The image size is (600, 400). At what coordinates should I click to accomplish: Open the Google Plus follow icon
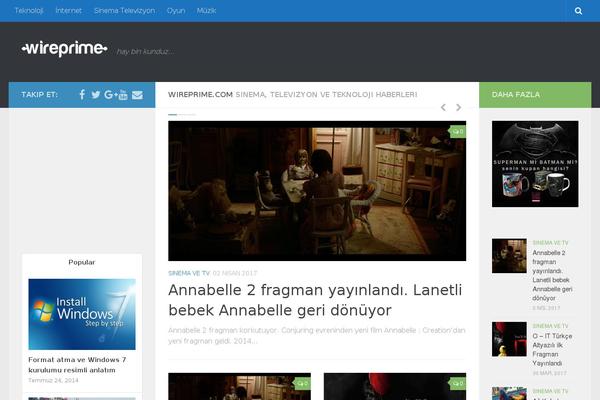tap(110, 95)
